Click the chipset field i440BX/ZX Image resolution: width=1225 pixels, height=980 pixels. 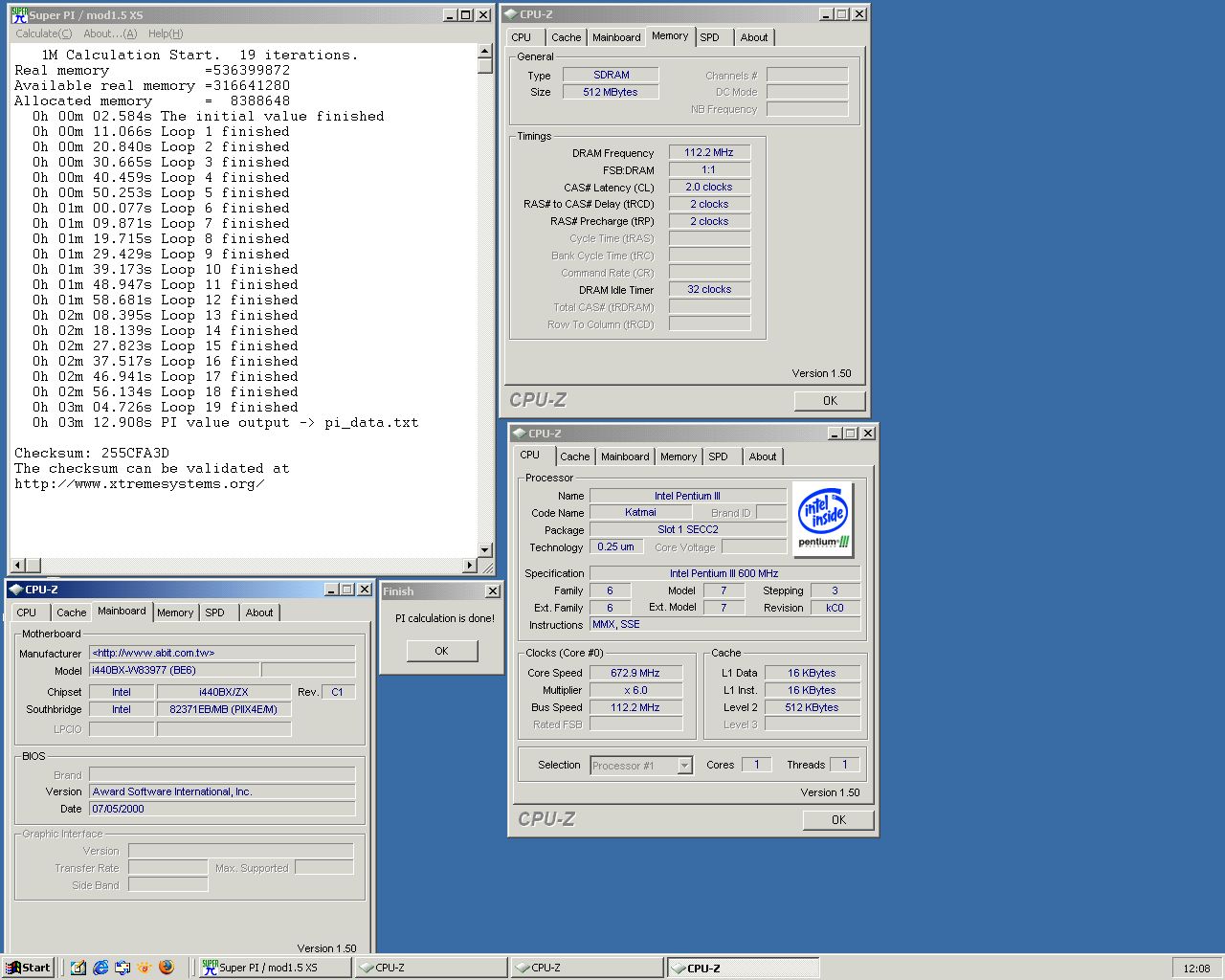[223, 692]
